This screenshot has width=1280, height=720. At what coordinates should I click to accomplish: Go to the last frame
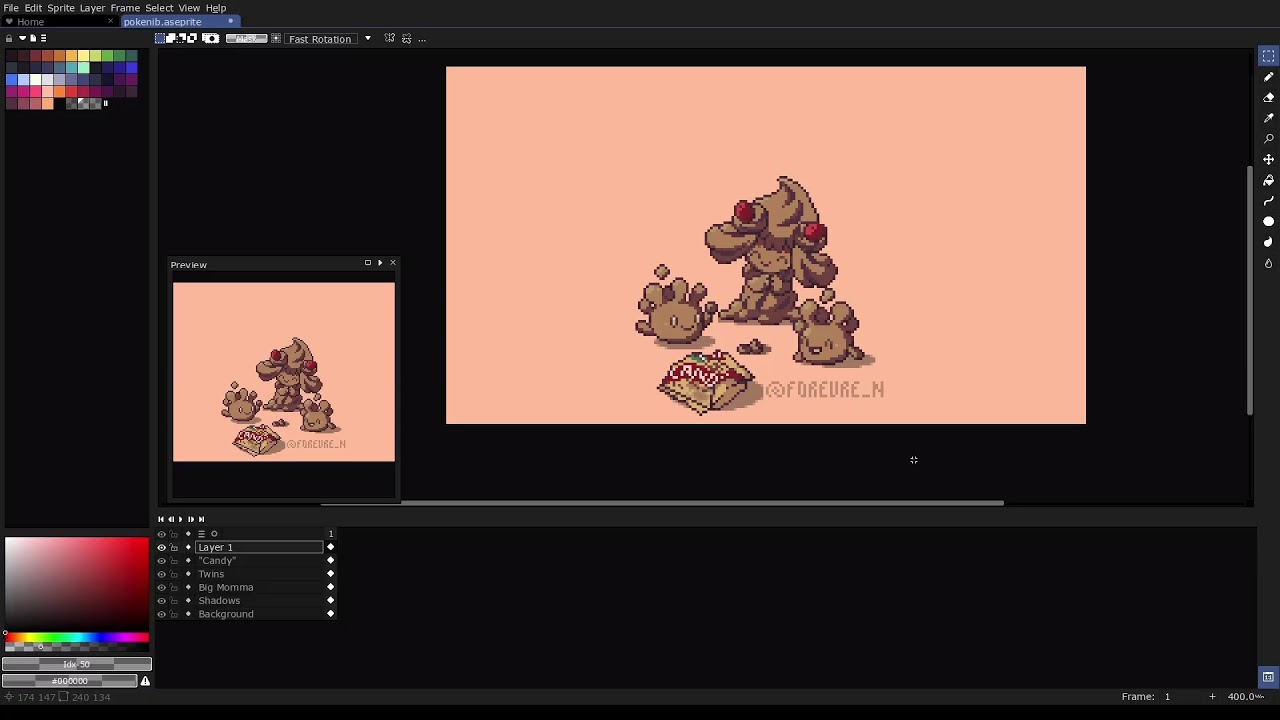point(201,519)
